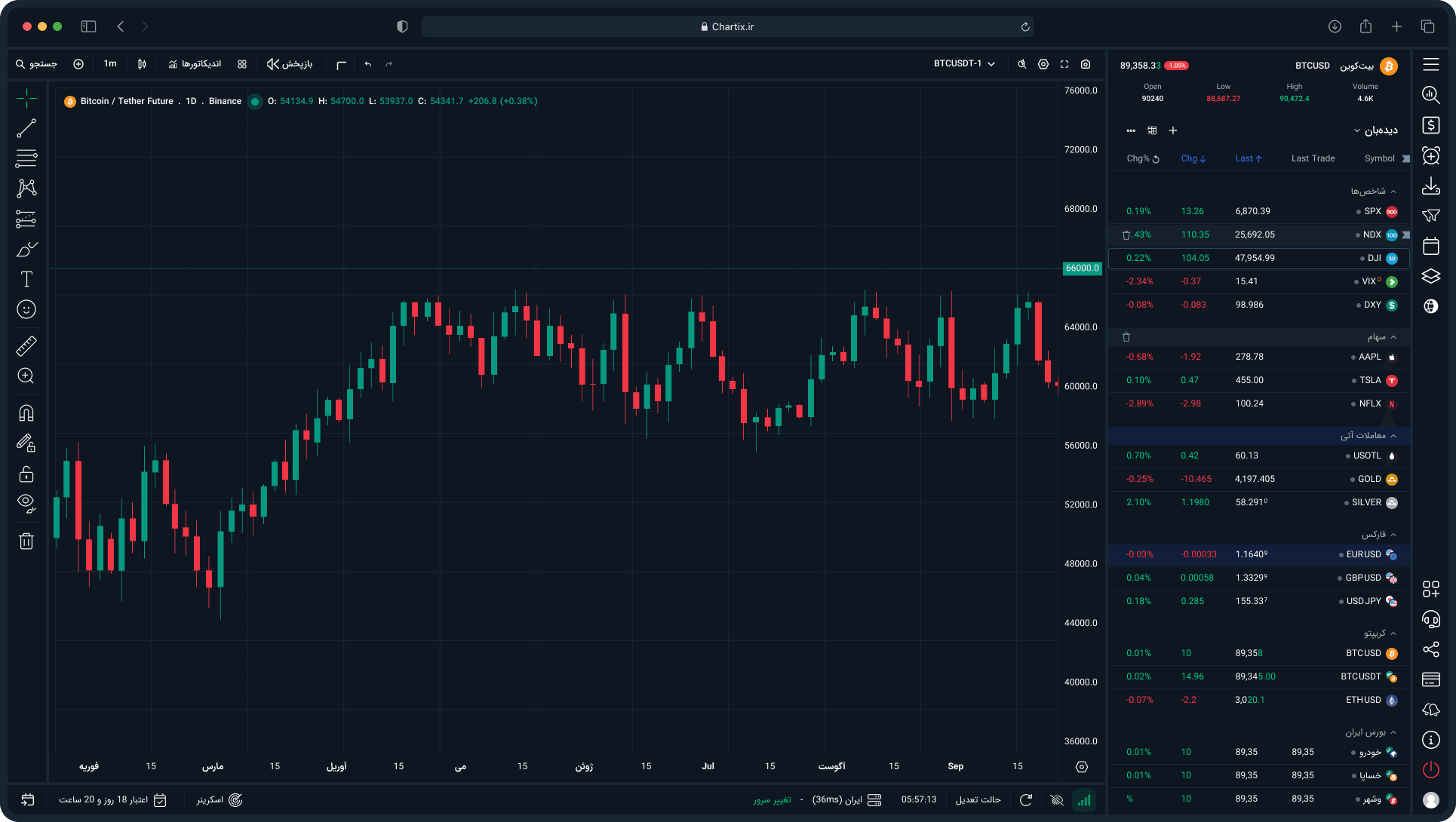The height and width of the screenshot is (822, 1456).
Task: Toggle drawings visibility eye icon
Action: [x=26, y=503]
